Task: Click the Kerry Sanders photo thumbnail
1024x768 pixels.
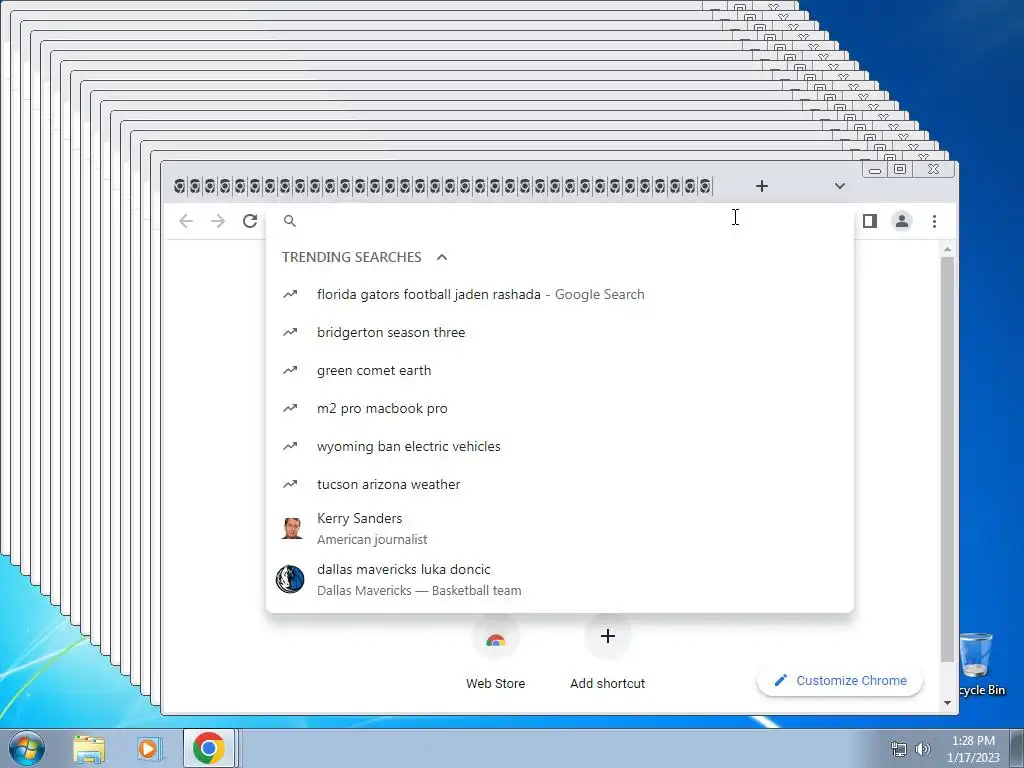Action: tap(291, 528)
